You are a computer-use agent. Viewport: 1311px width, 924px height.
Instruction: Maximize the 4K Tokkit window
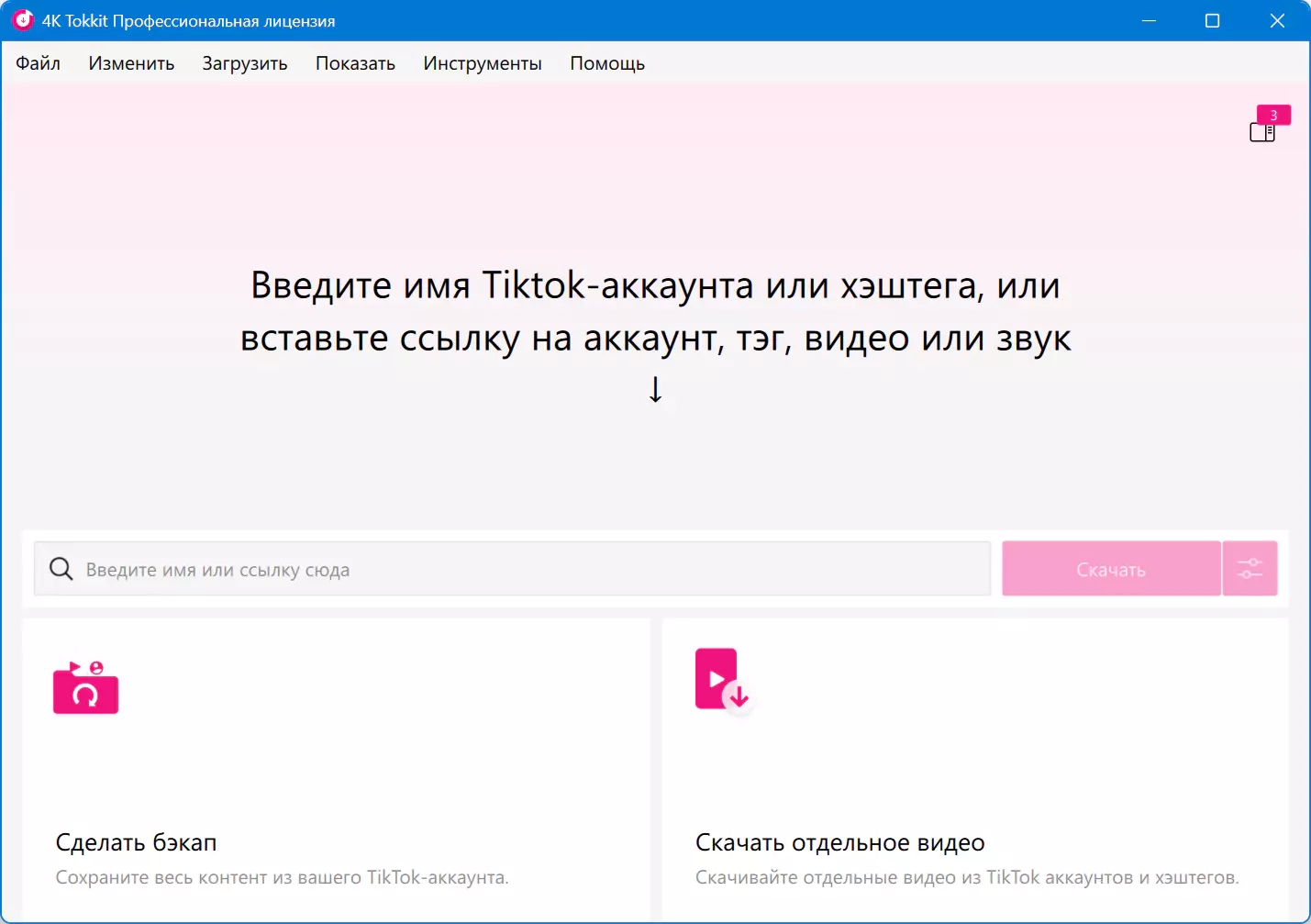(x=1212, y=20)
